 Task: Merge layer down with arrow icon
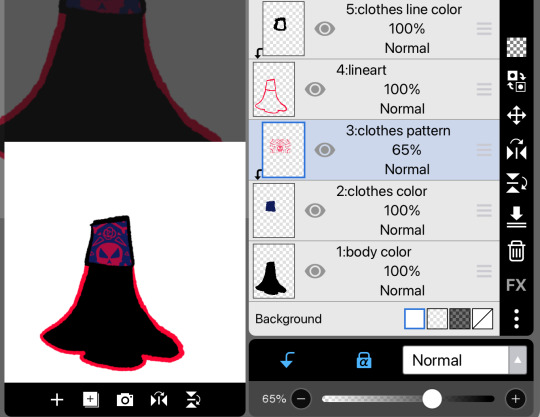pyautogui.click(x=516, y=217)
